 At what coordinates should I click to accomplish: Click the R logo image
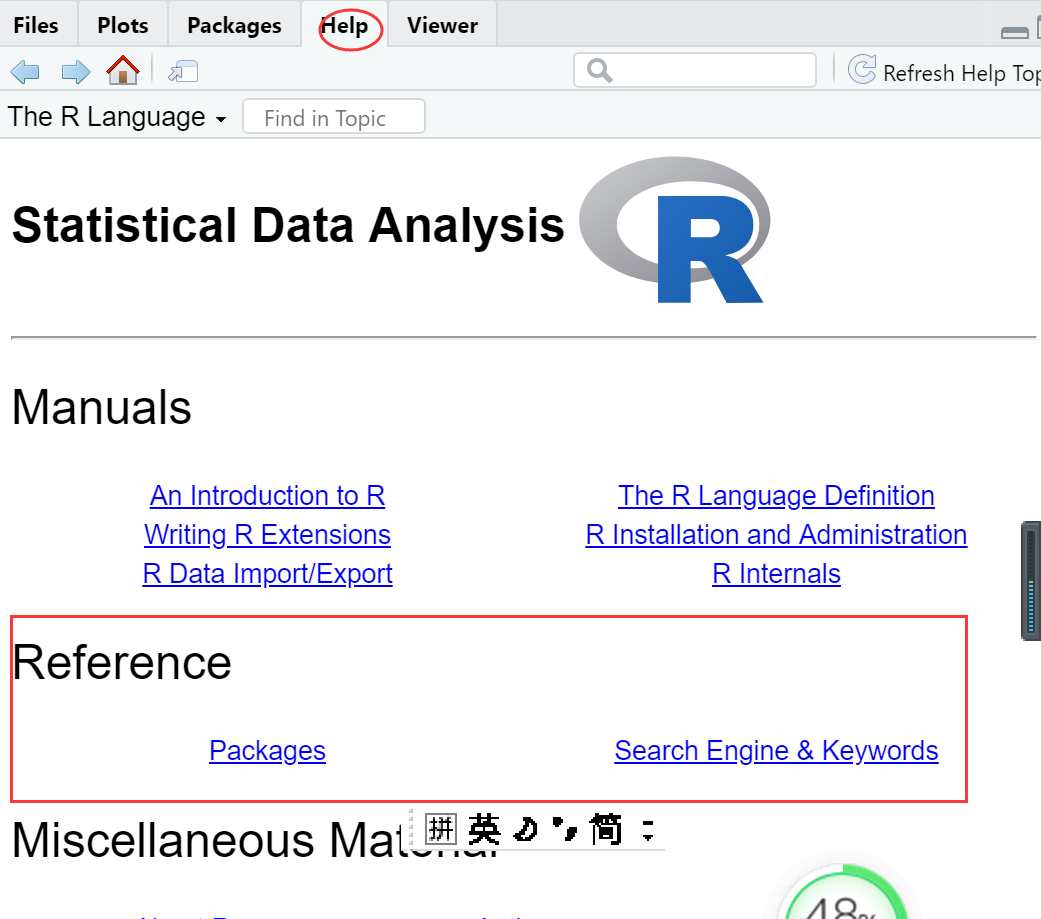pos(675,230)
